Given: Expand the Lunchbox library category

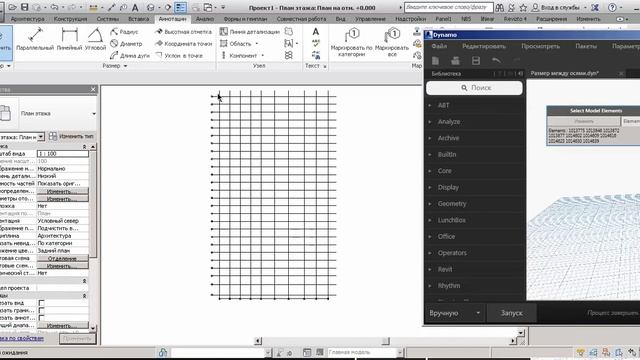Looking at the screenshot, I should coord(451,220).
